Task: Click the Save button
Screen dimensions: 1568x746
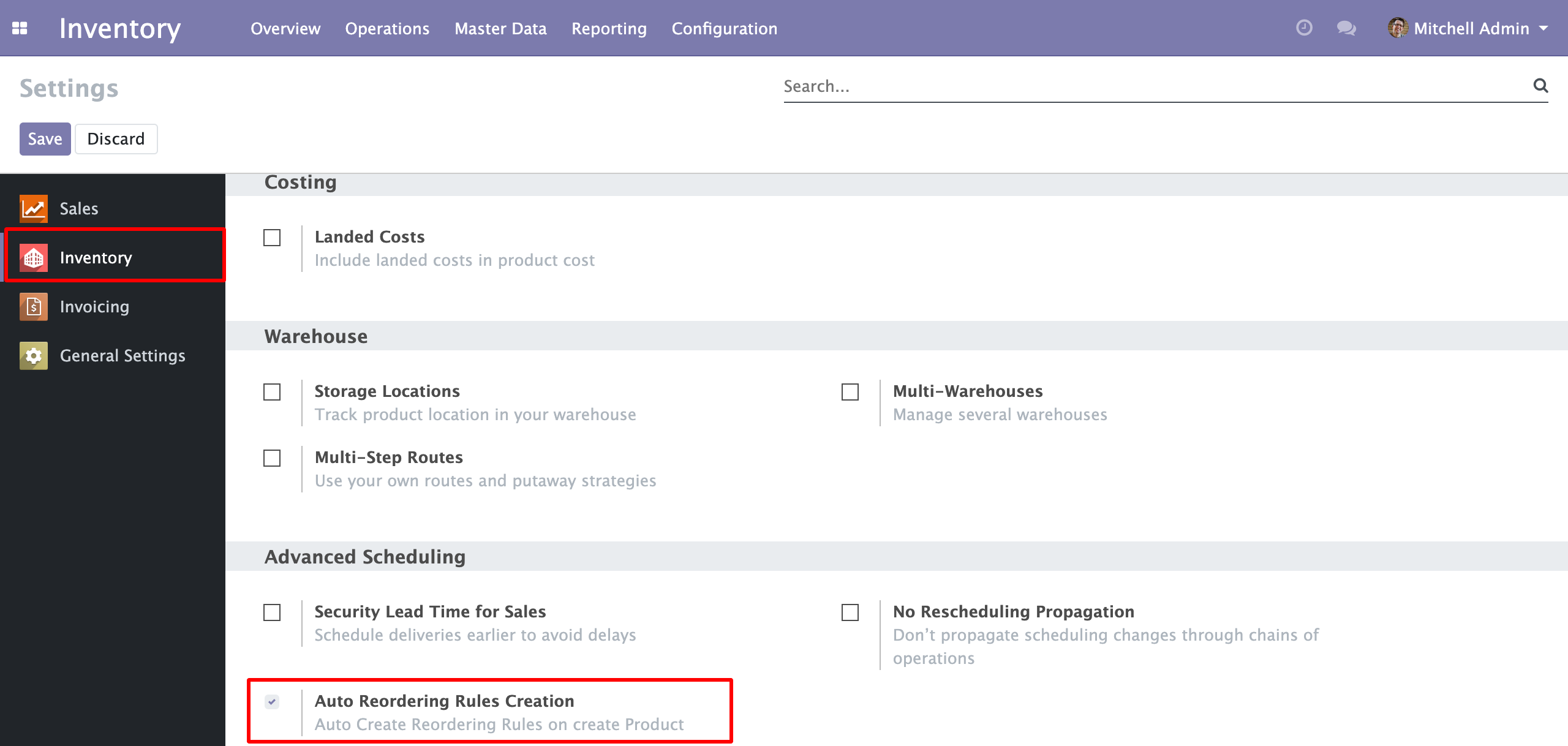Action: pos(45,139)
